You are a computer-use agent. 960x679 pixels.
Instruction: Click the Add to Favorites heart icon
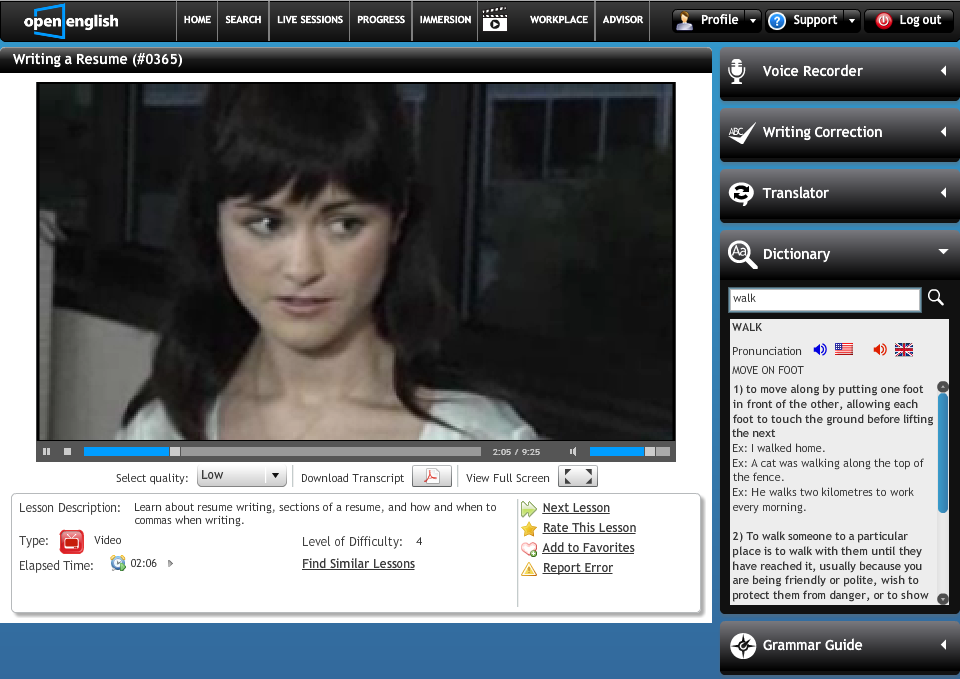(529, 548)
